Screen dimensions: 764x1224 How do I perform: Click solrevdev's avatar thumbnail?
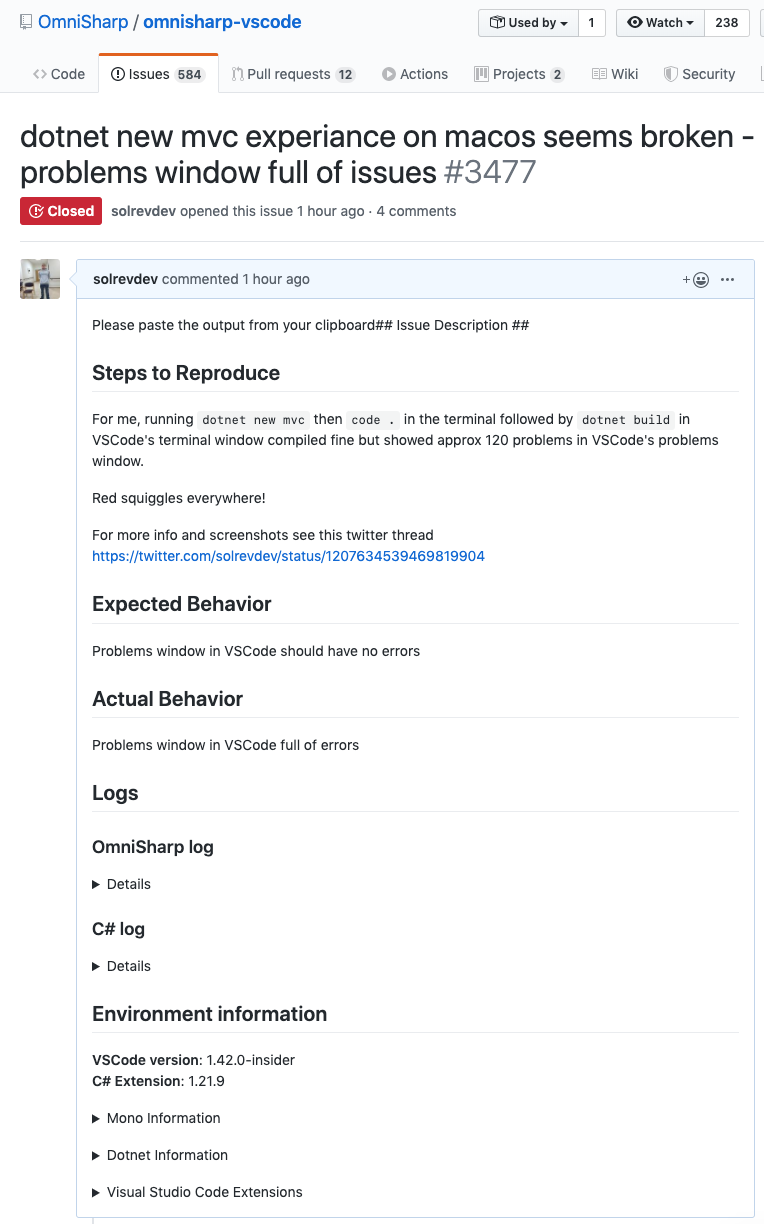[40, 279]
